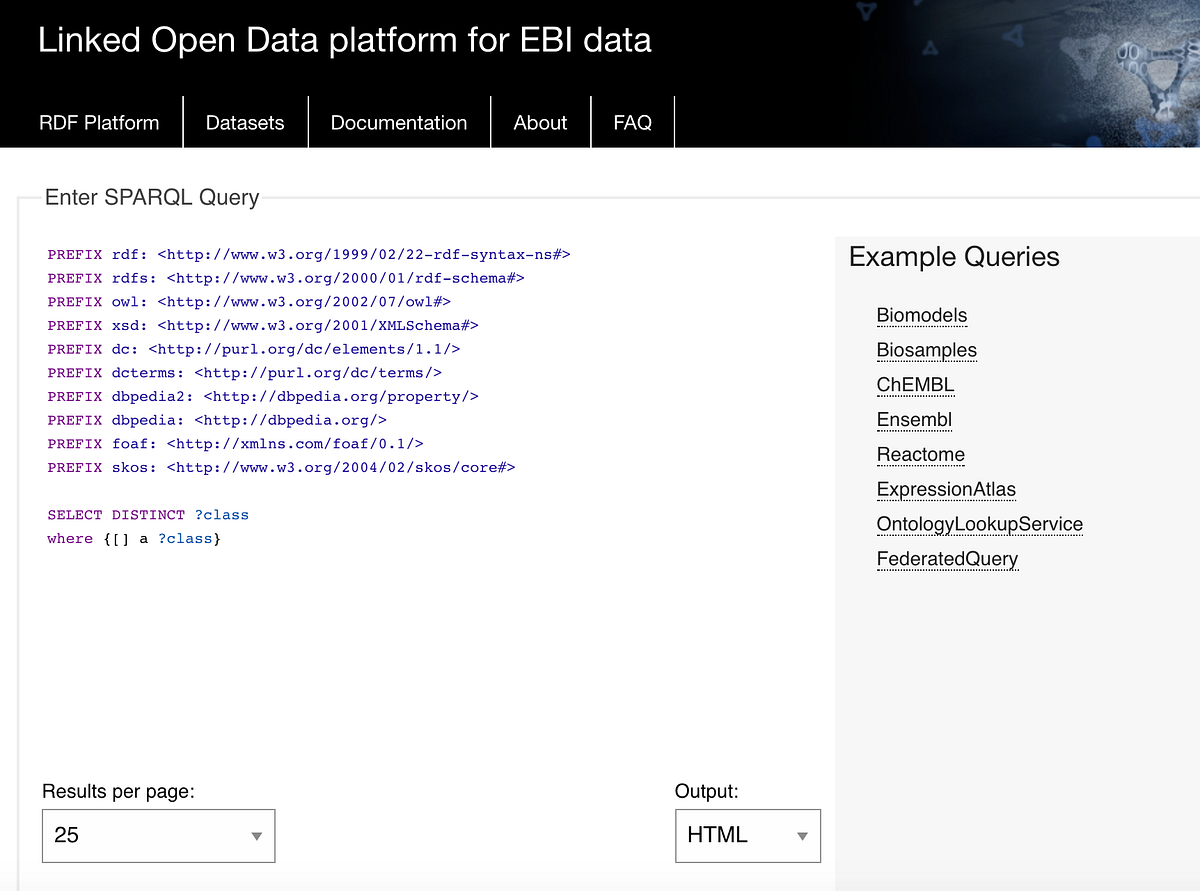Screen dimensions: 1200x891
Task: Click the Linked Open Data platform header
Action: (345, 40)
